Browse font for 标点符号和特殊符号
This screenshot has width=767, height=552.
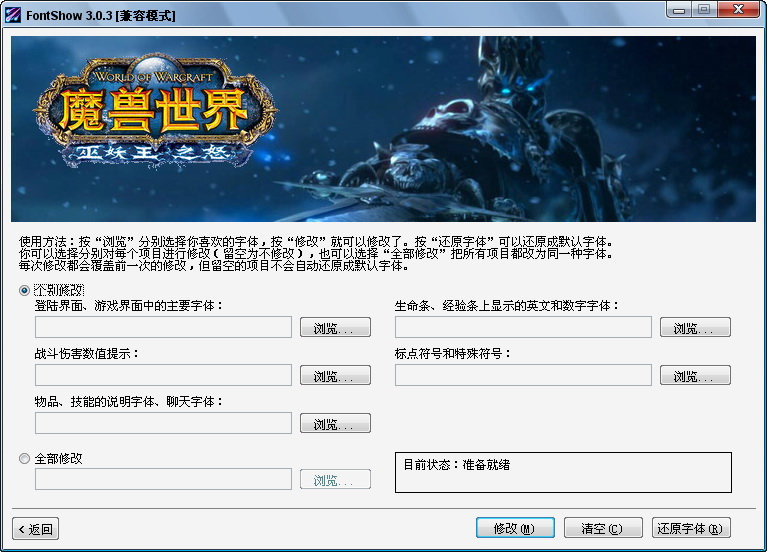(695, 375)
